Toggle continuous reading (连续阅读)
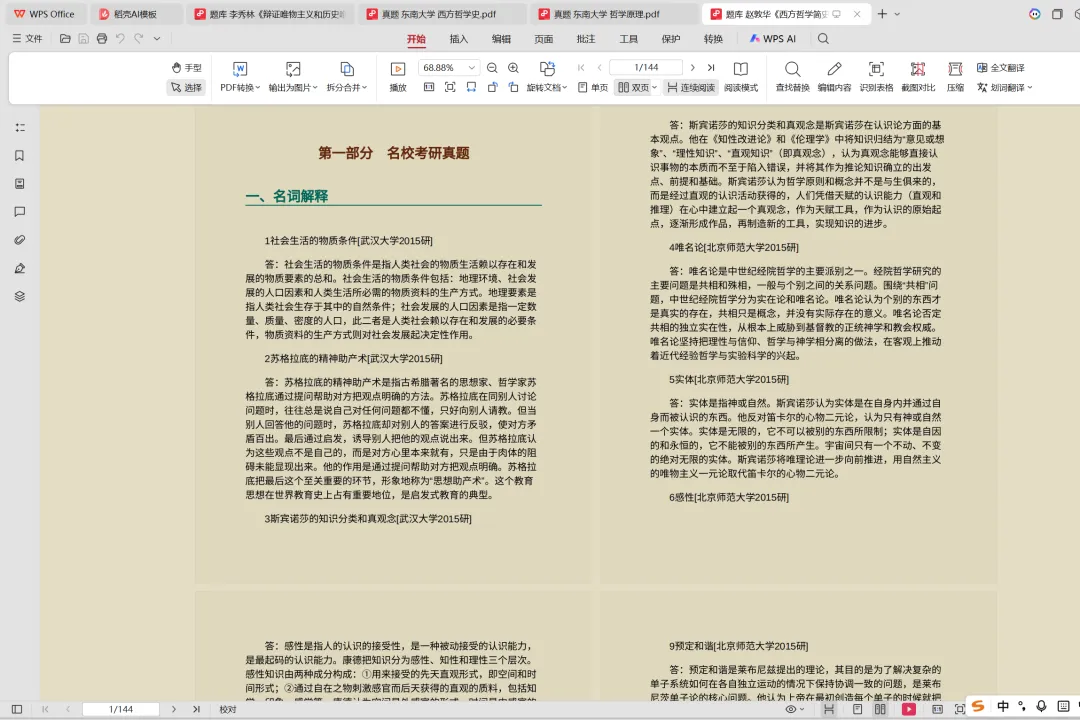1080x720 pixels. 691,88
